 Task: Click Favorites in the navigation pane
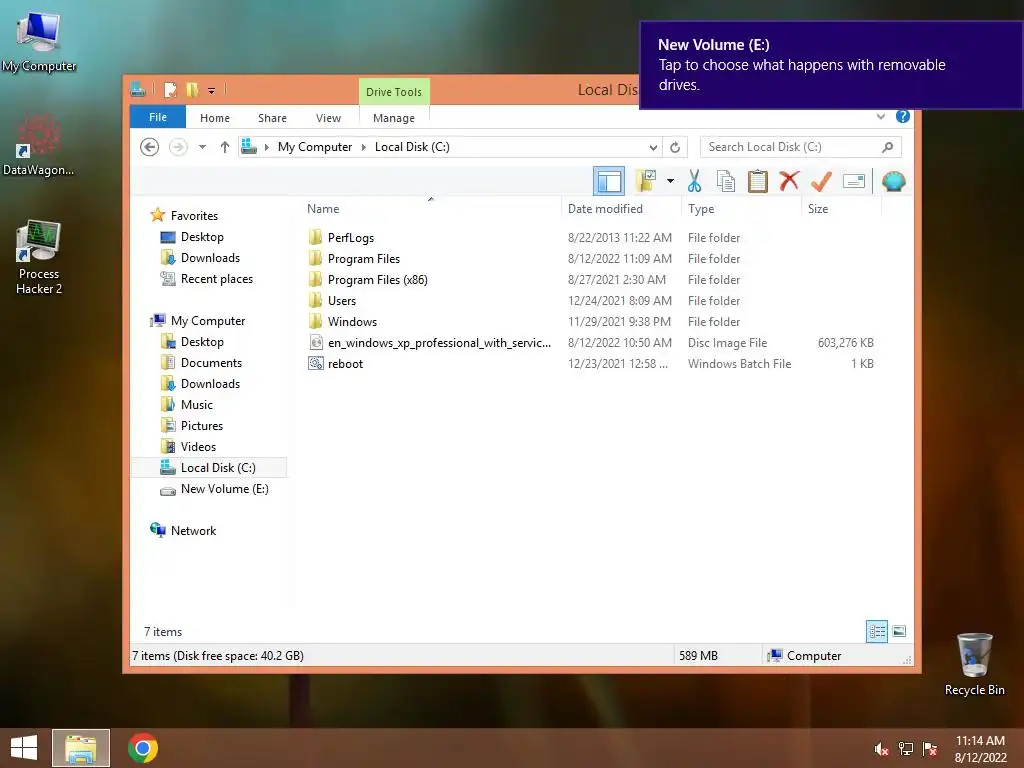coord(194,216)
